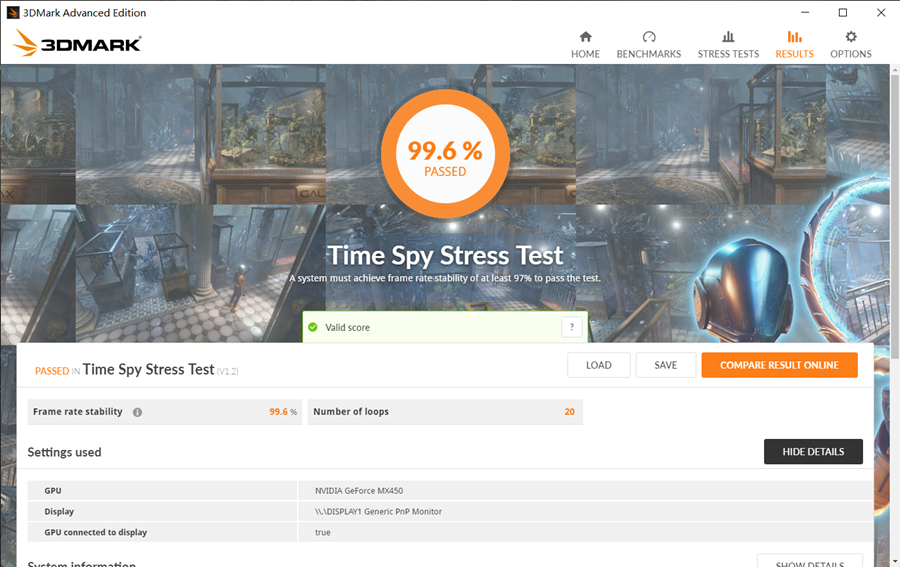Maximize the 3DMark window
This screenshot has width=900, height=567.
click(x=843, y=13)
